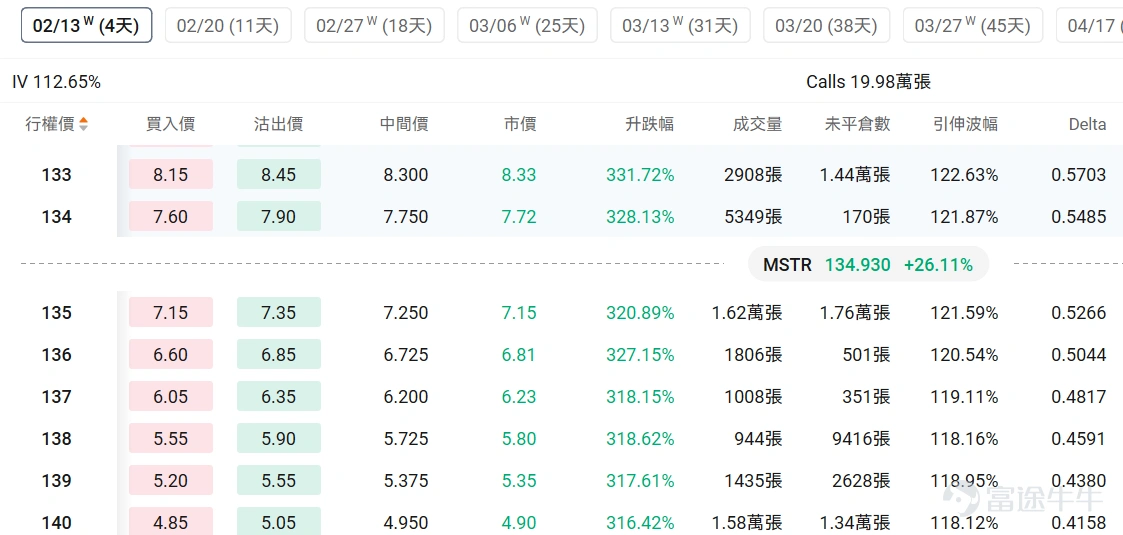Click bid price 6.05 for strike 137

click(170, 396)
